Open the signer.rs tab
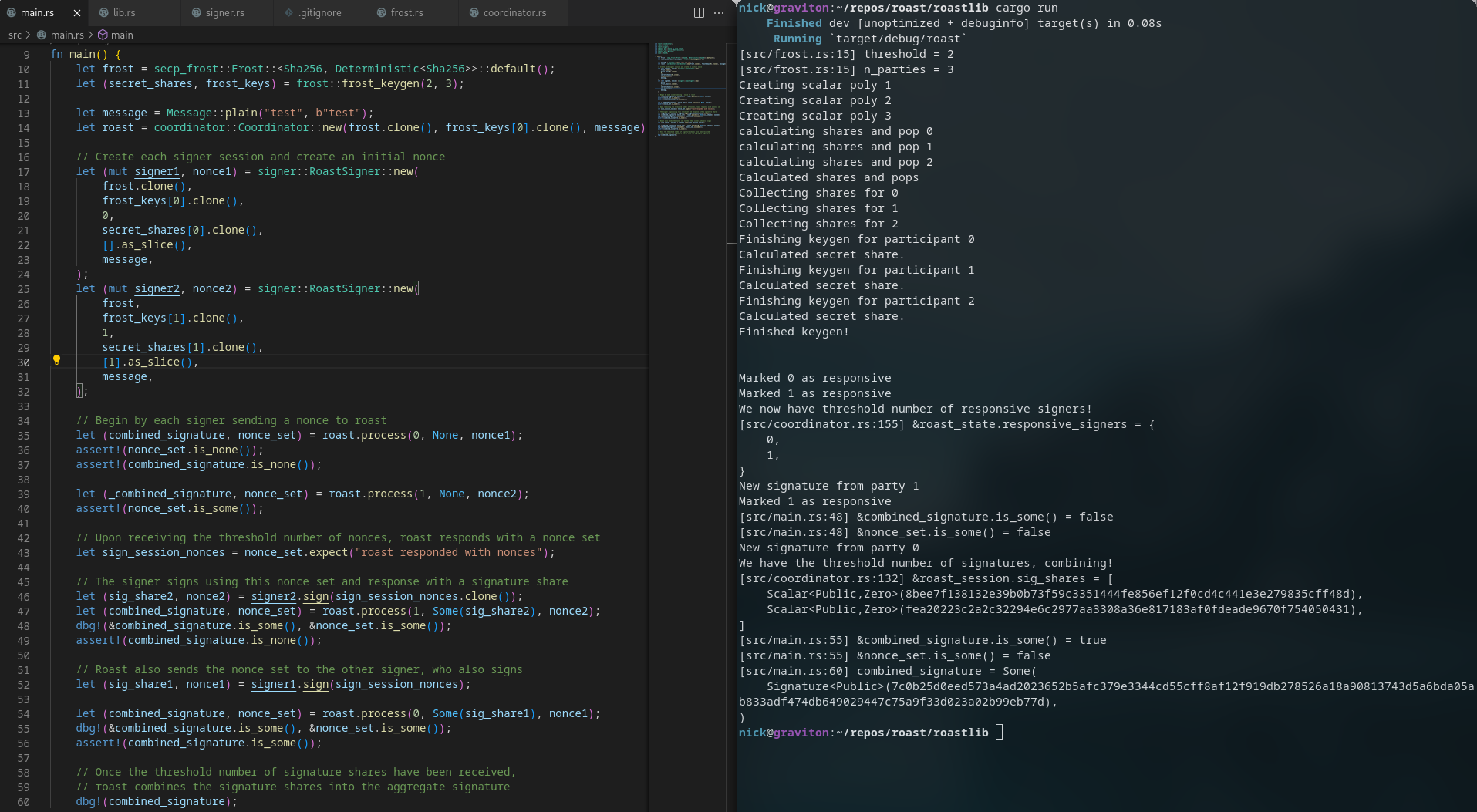The image size is (1477, 812). pos(226,13)
